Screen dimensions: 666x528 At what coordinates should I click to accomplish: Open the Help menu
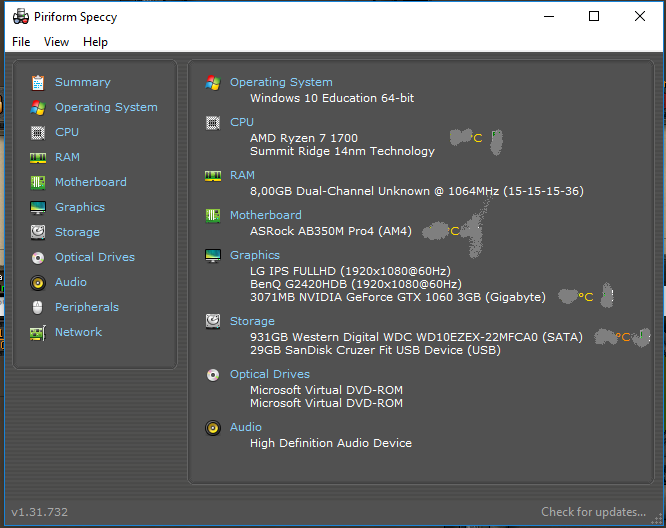pyautogui.click(x=95, y=42)
